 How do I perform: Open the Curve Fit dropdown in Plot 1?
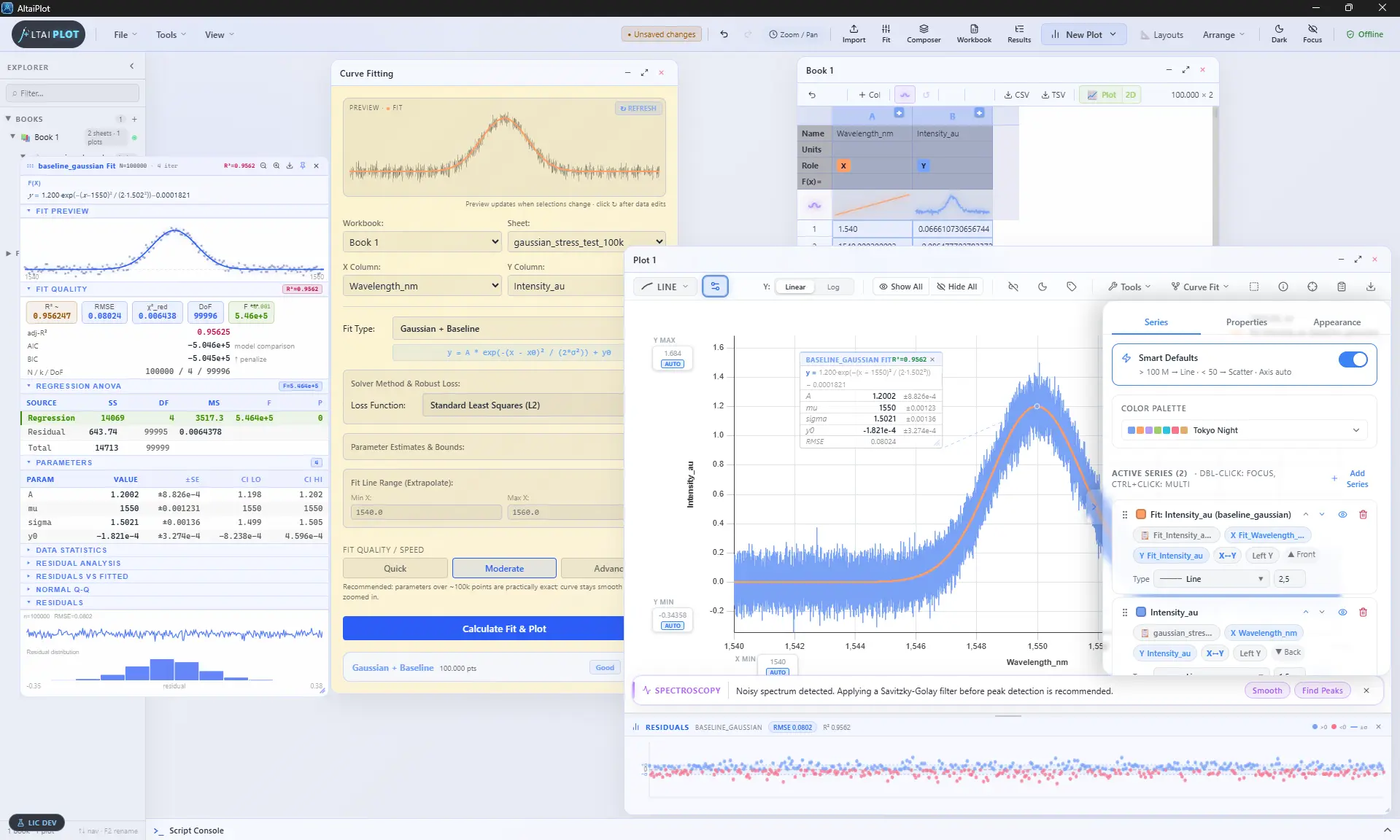pos(1200,287)
